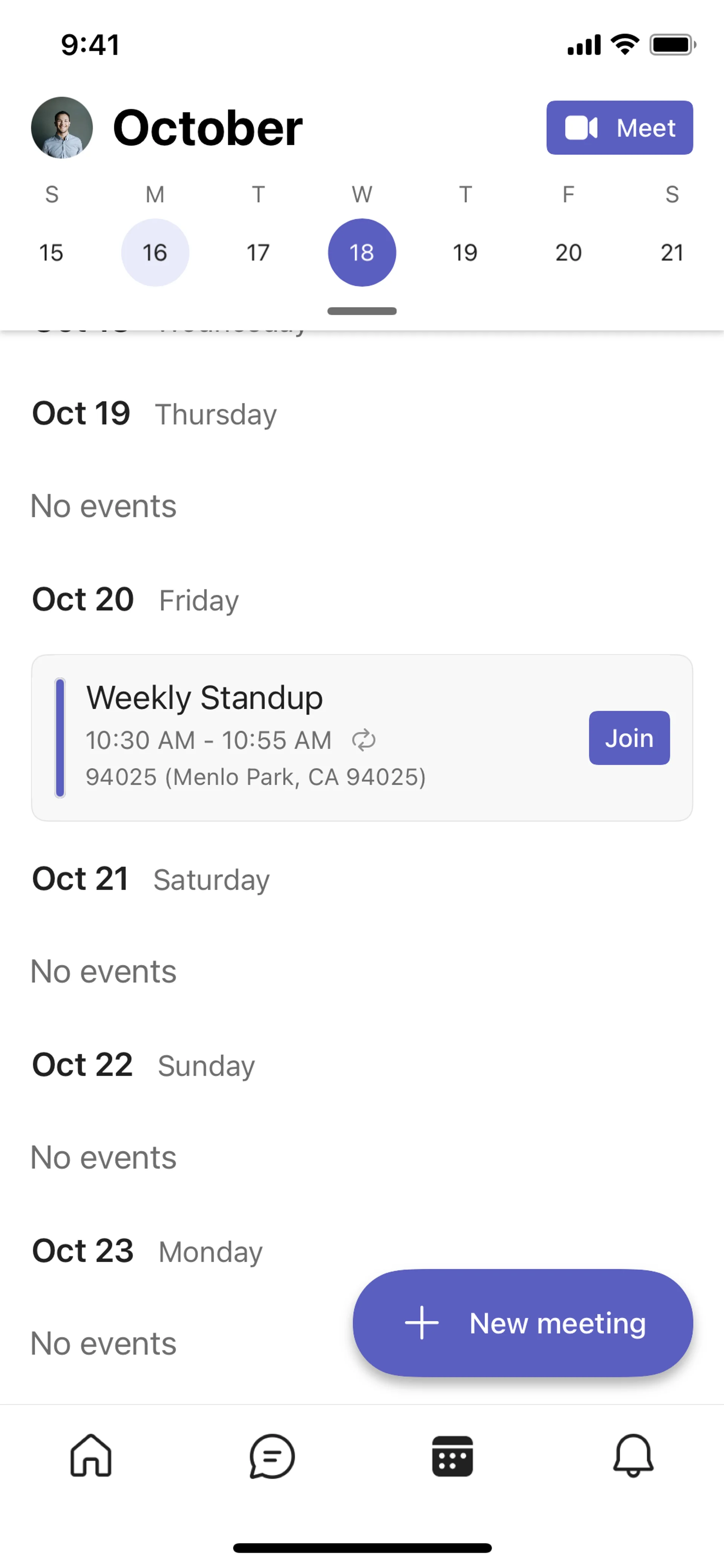Screen dimensions: 724x1568
Task: Select Sunday 15 in the week strip
Action: [52, 253]
